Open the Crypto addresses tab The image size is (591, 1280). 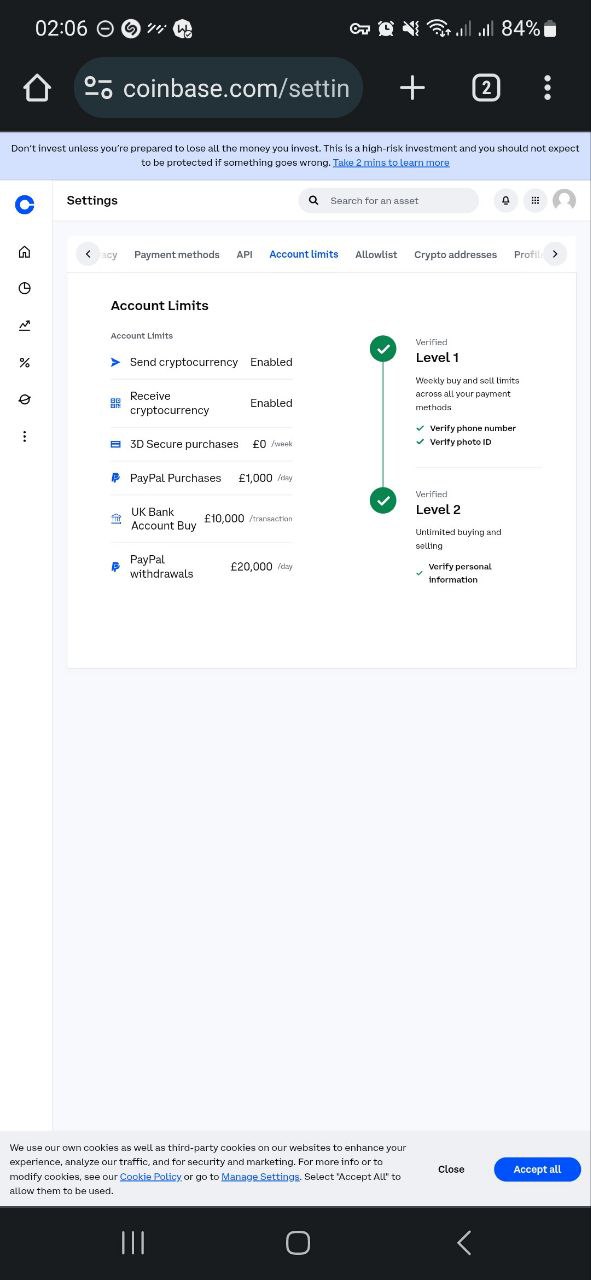pos(455,255)
